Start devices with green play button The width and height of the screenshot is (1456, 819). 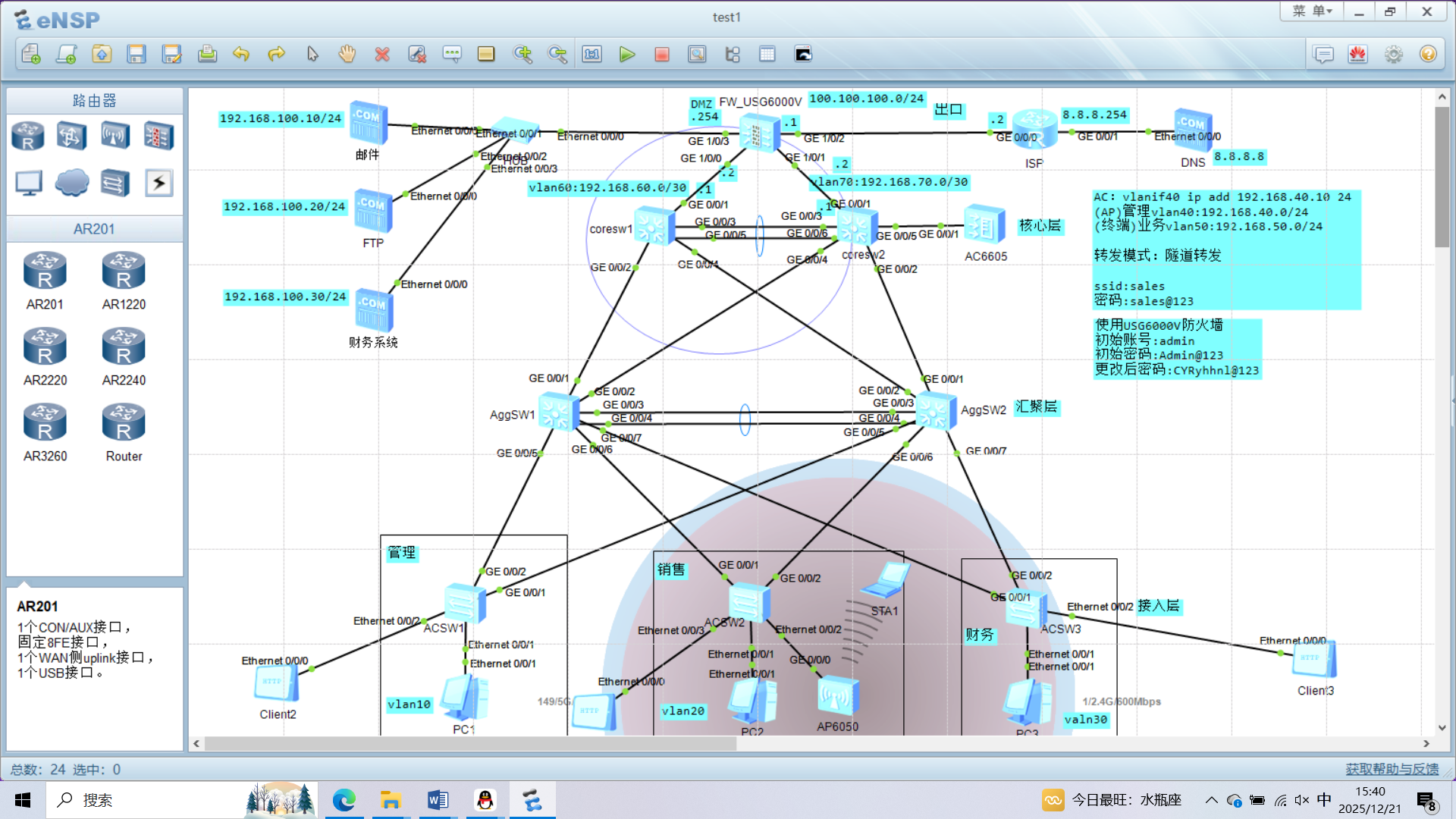click(626, 54)
